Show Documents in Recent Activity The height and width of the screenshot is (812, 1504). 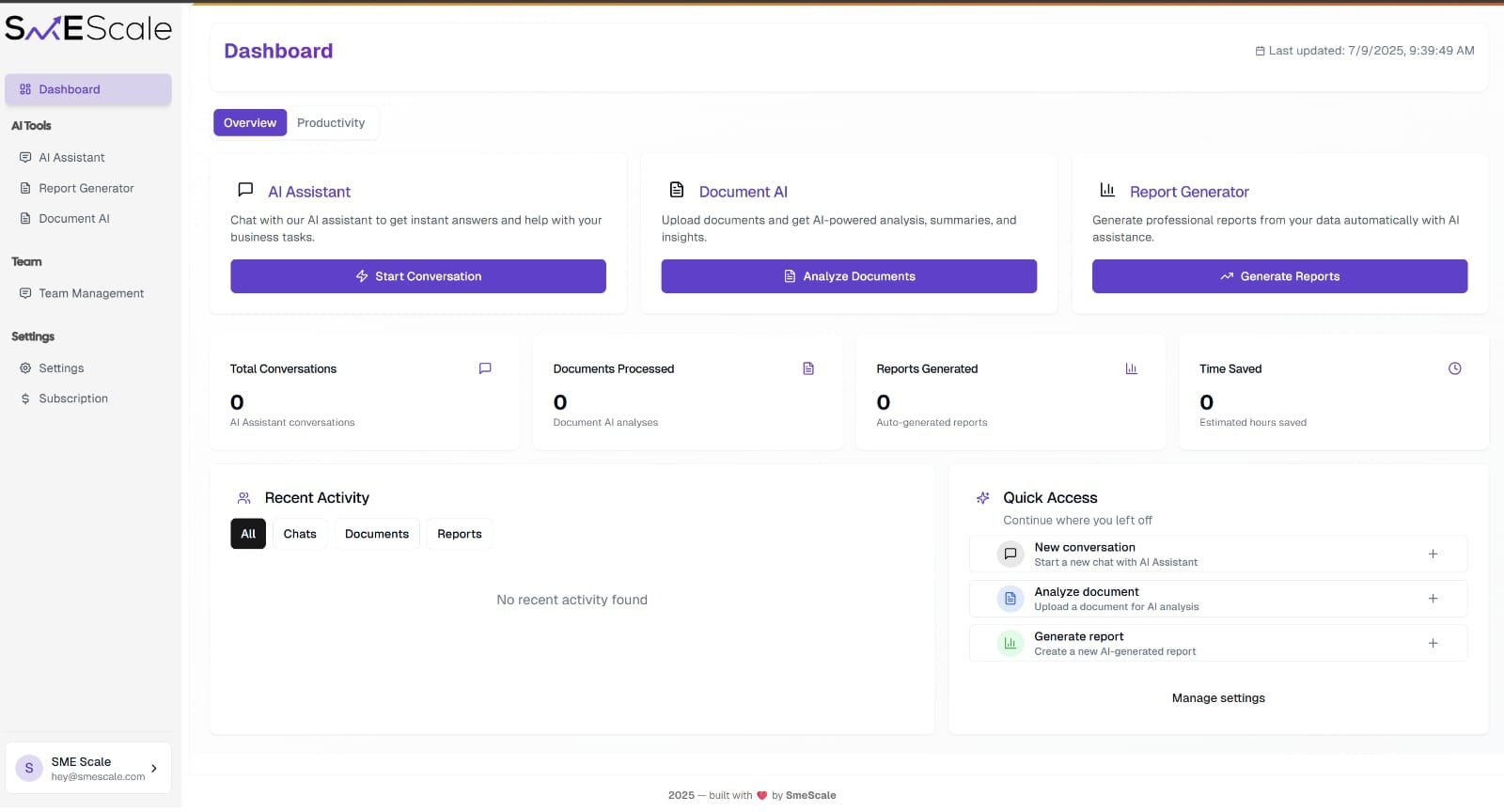(376, 534)
